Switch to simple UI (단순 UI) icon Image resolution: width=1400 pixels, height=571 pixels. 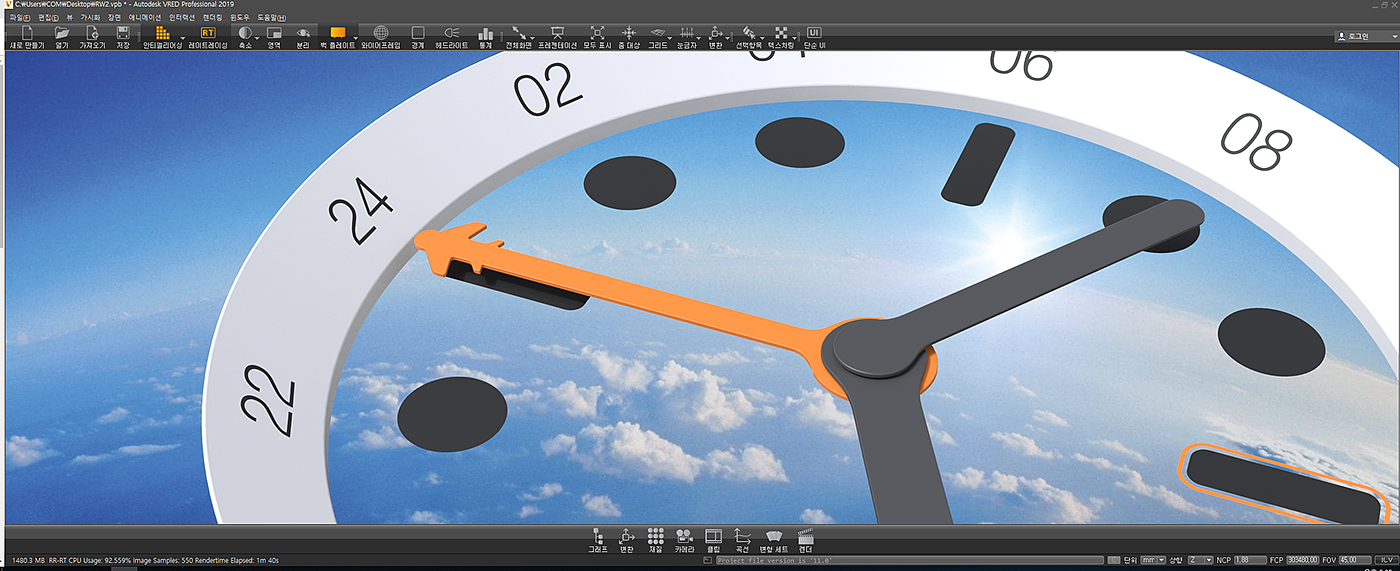click(814, 33)
